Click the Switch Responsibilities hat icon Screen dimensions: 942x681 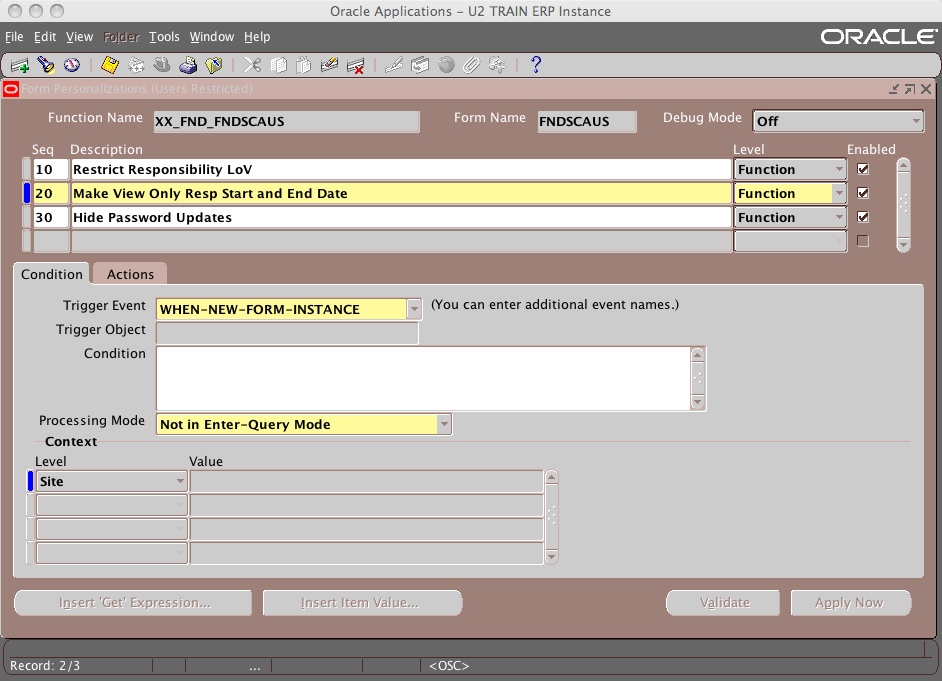pos(162,65)
